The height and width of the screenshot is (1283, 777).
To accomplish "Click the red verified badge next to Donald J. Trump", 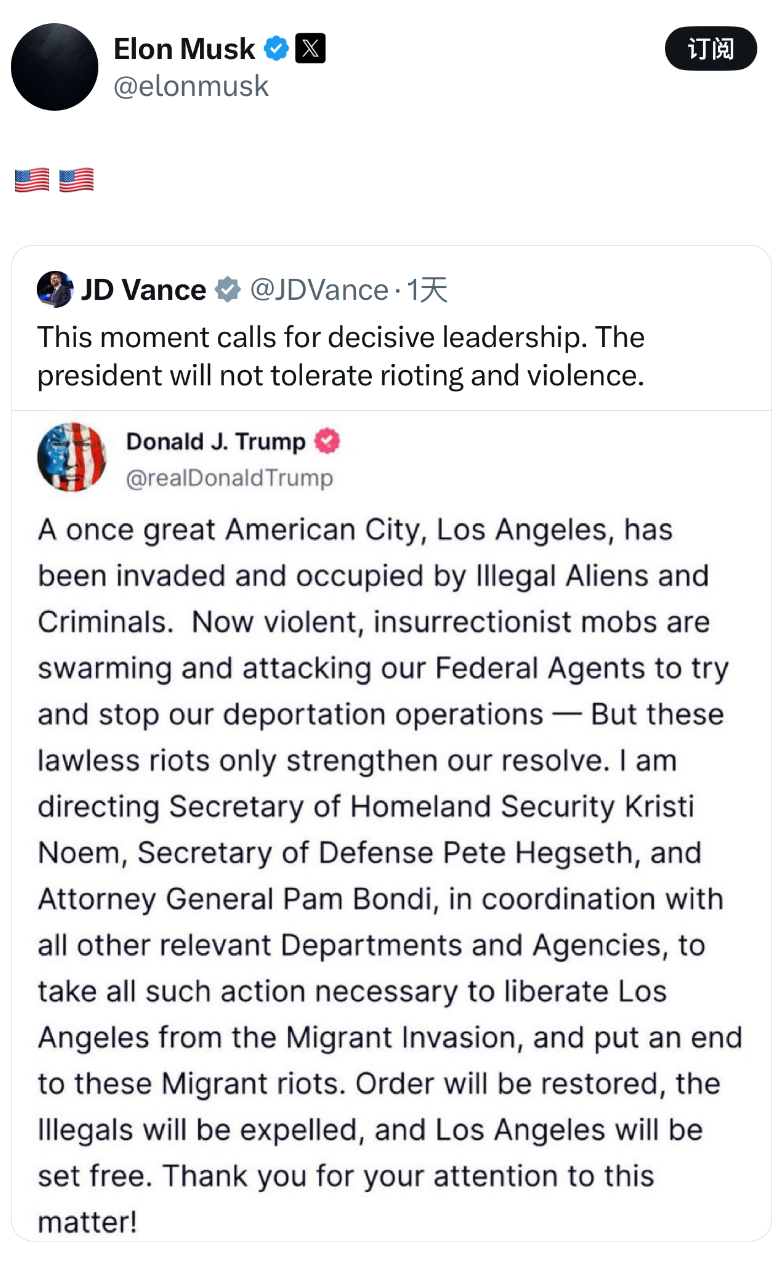I will click(328, 441).
